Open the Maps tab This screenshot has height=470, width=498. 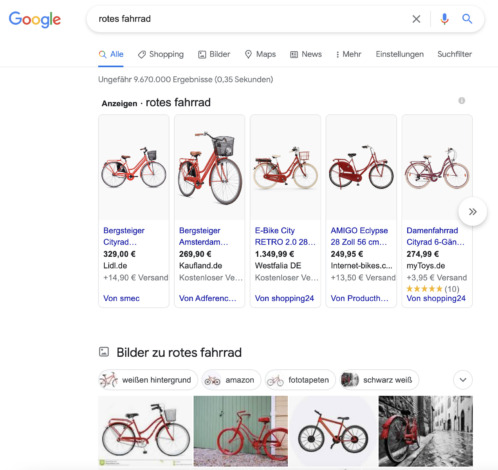click(x=260, y=54)
